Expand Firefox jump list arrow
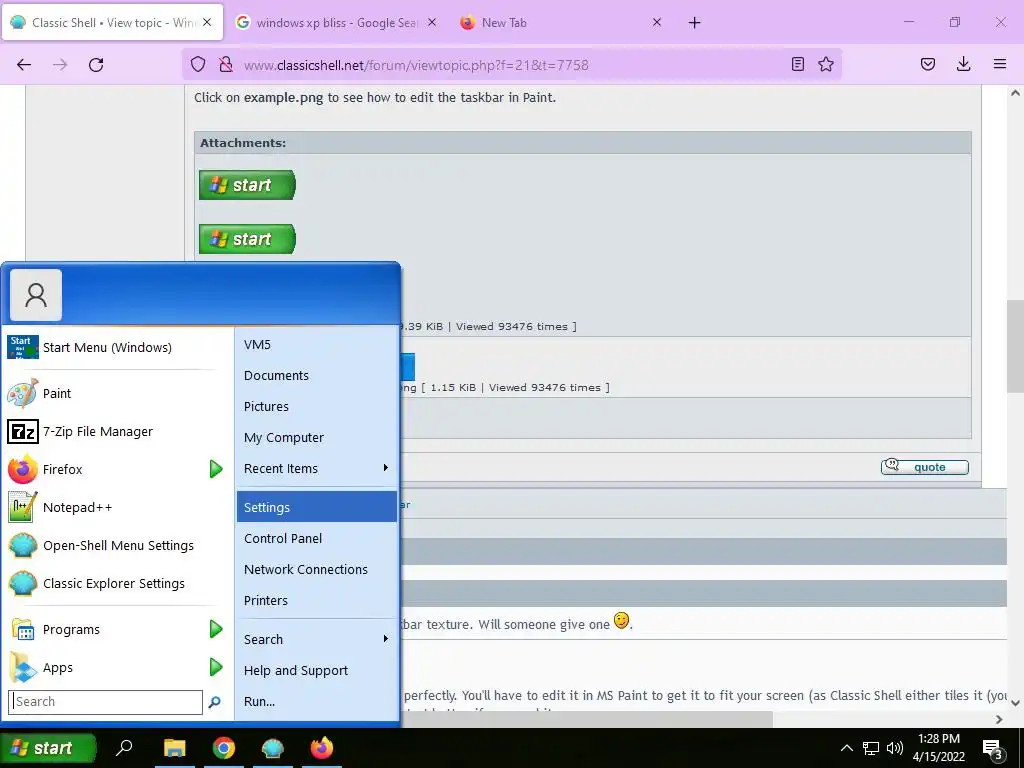The height and width of the screenshot is (768, 1024). 216,469
